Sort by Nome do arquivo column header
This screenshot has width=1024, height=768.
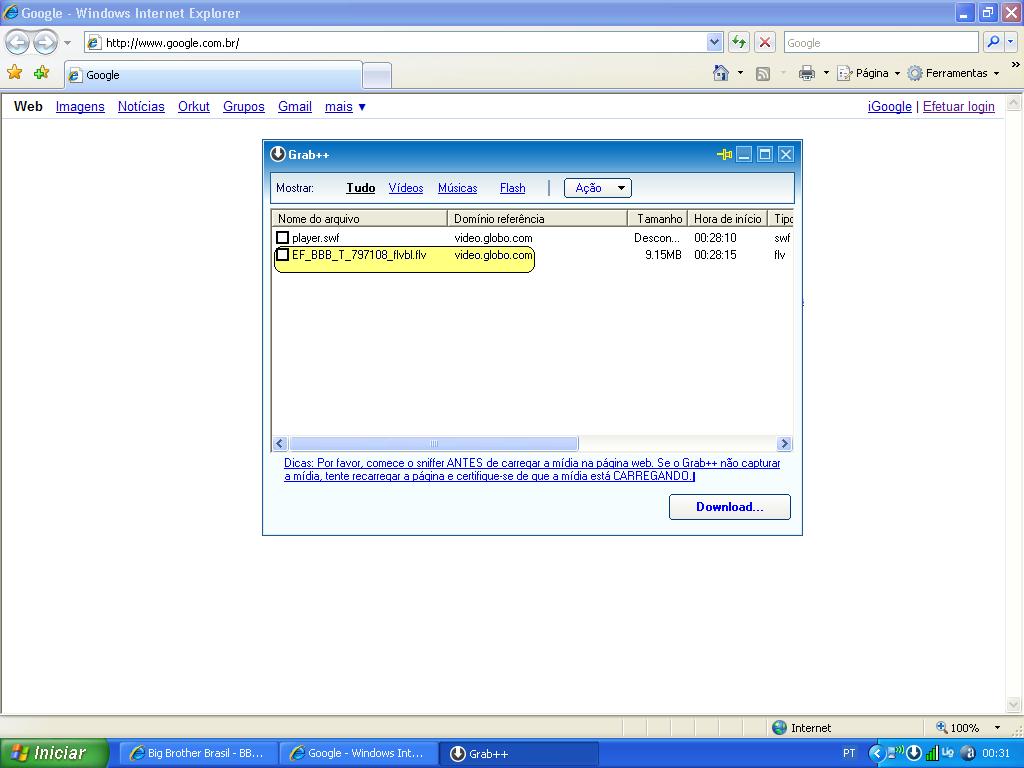(x=360, y=219)
